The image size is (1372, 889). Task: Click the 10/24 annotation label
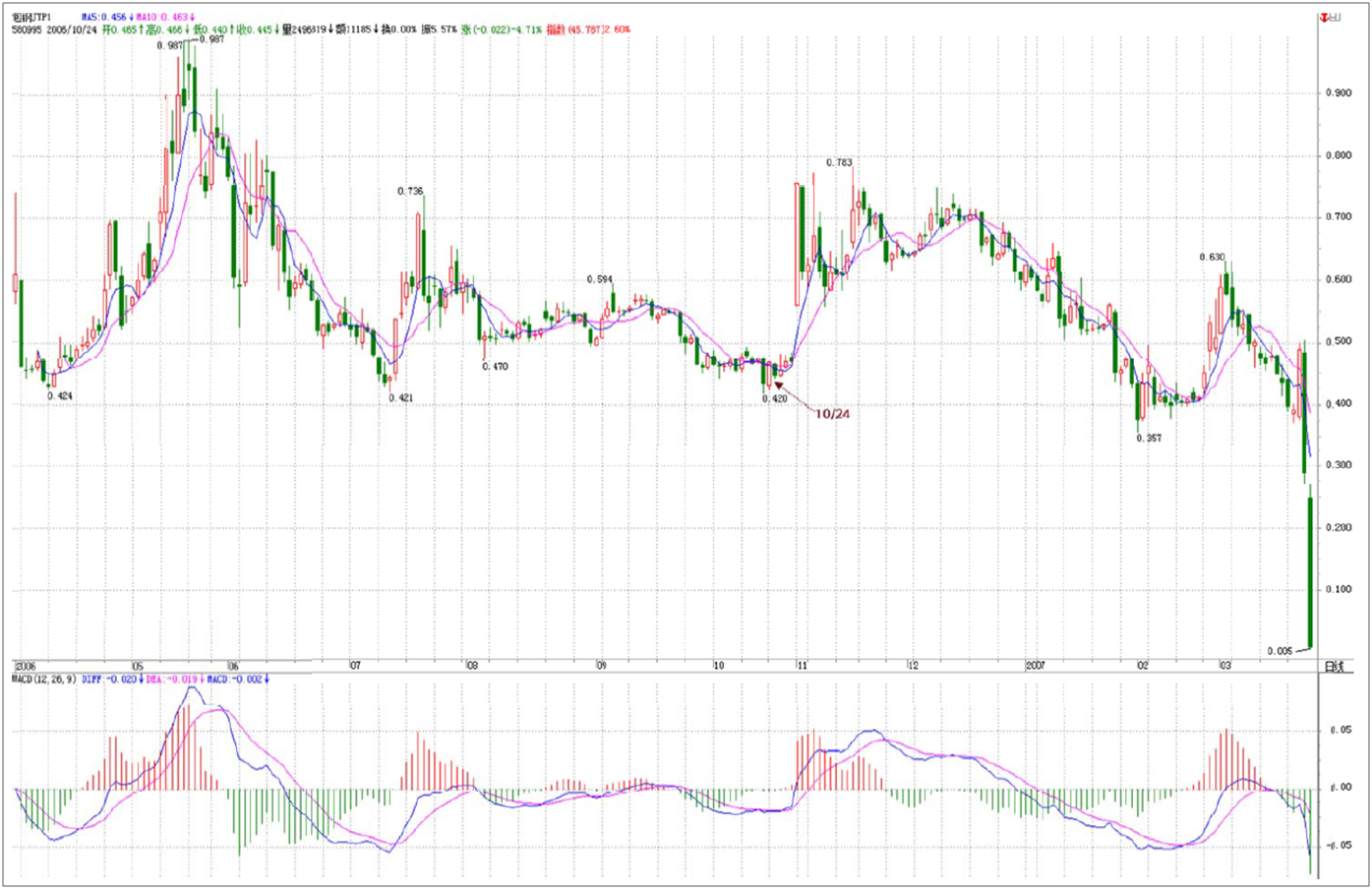pyautogui.click(x=832, y=414)
